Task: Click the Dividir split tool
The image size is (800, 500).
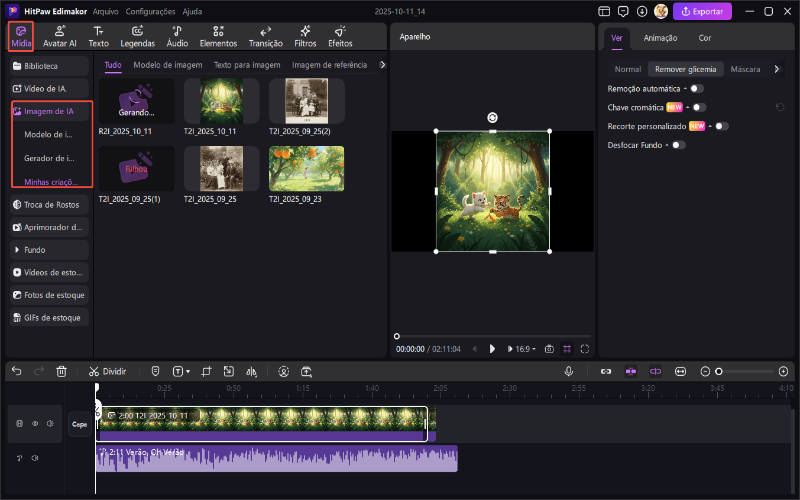Action: click(107, 371)
